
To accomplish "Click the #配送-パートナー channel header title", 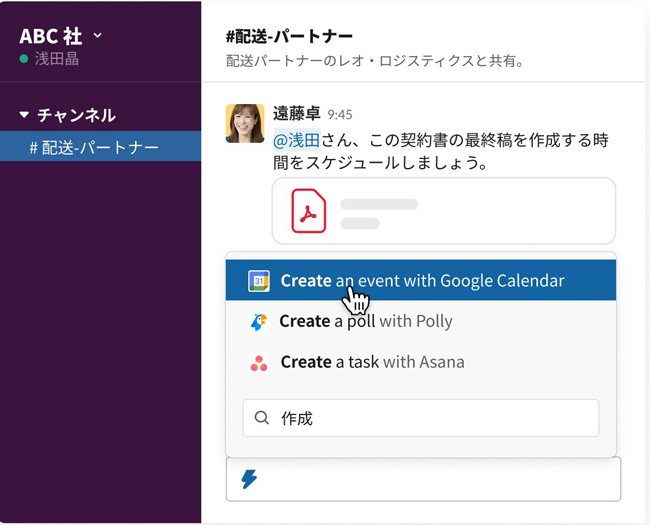I will coord(290,37).
